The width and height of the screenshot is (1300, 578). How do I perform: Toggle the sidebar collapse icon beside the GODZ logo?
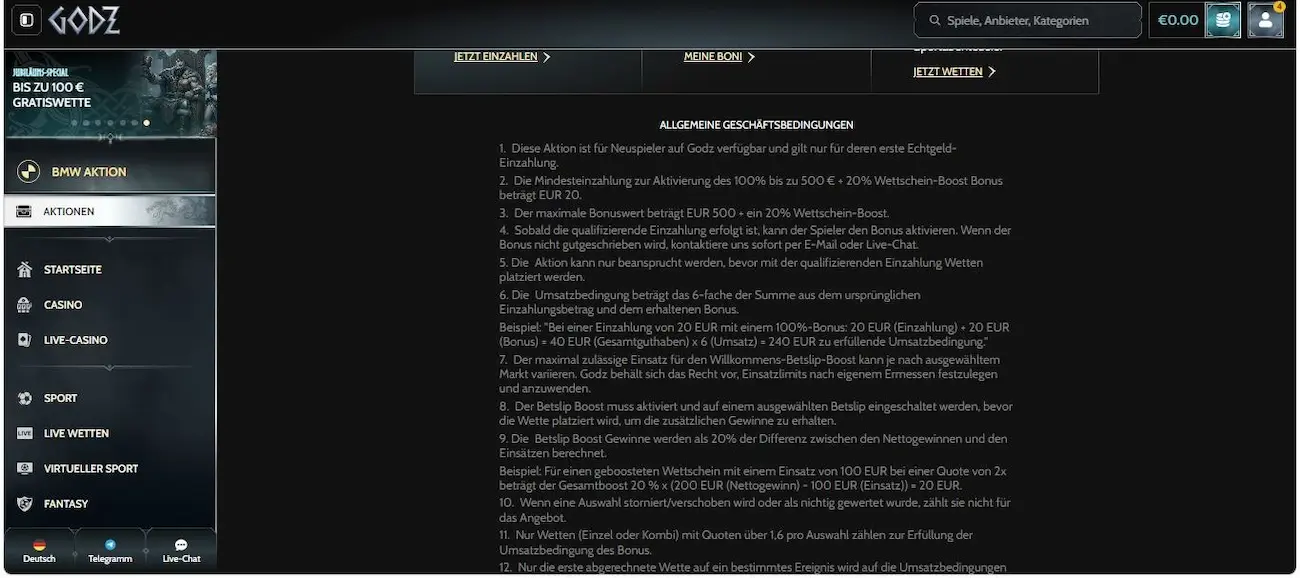tap(26, 20)
